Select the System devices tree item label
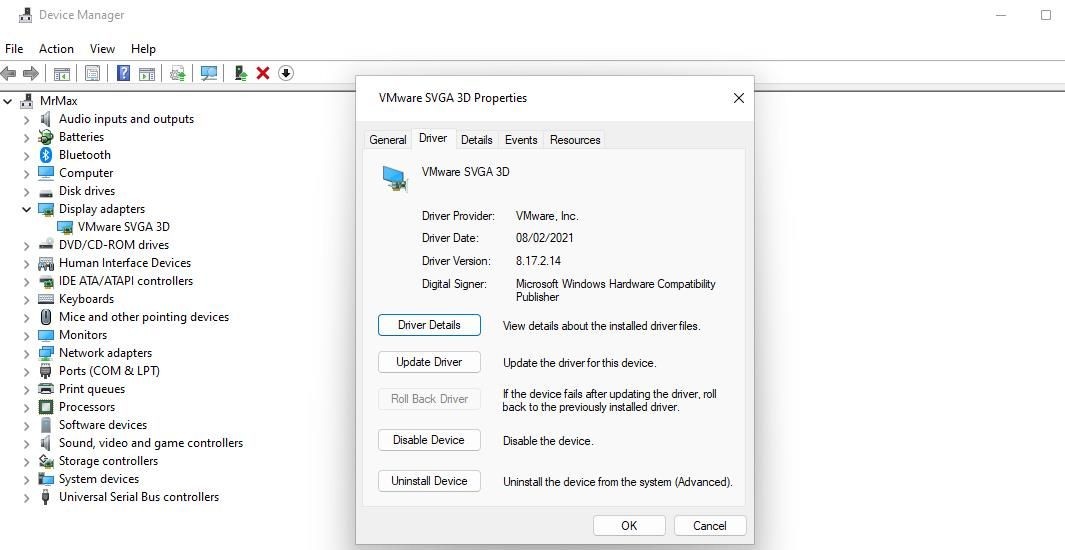1065x550 pixels. tap(98, 479)
